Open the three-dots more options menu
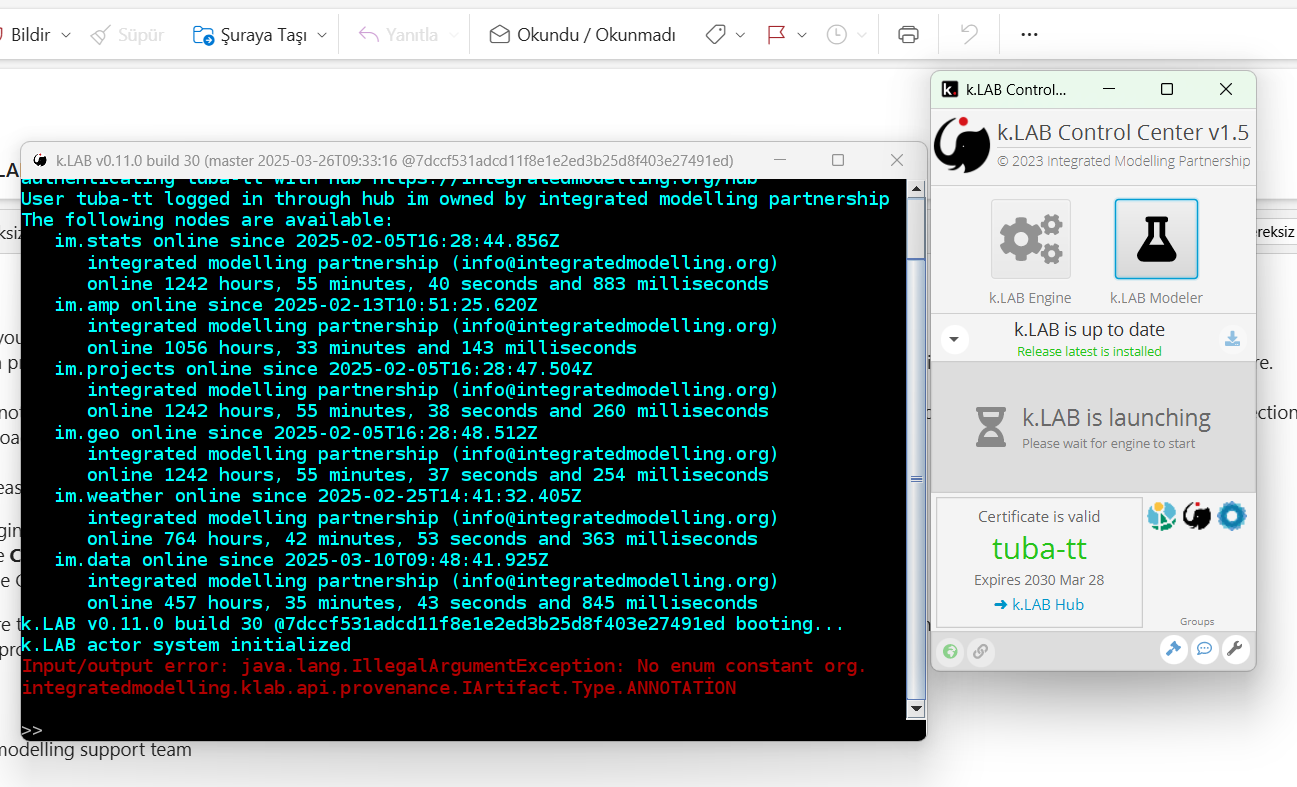The width and height of the screenshot is (1297, 787). point(1029,35)
